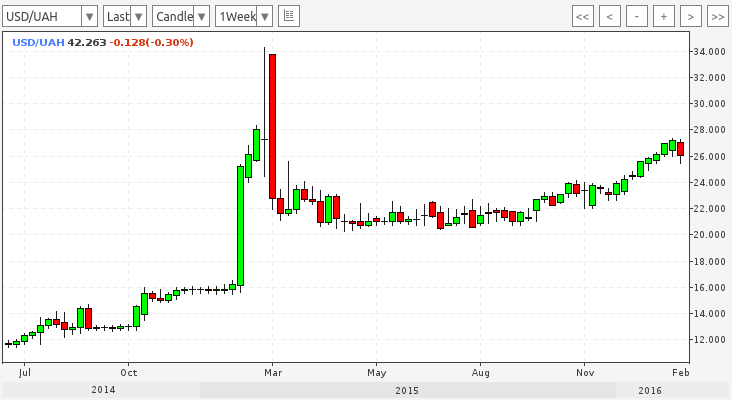The width and height of the screenshot is (732, 400).
Task: Select the 2016 year band on timeline
Action: click(649, 390)
